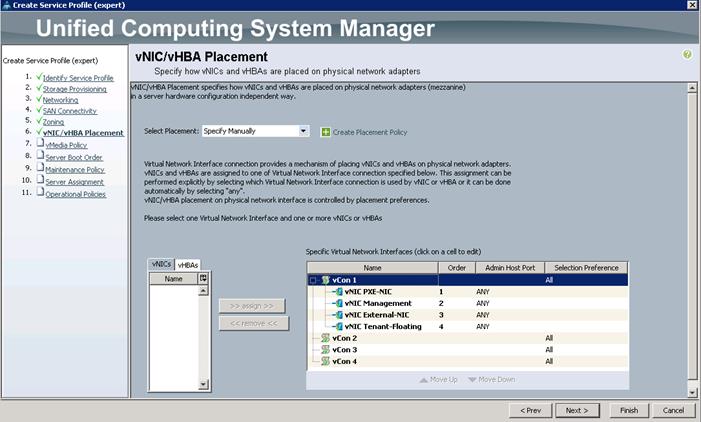Click the green checkmark next to SAN Connectivity

pyautogui.click(x=39, y=110)
